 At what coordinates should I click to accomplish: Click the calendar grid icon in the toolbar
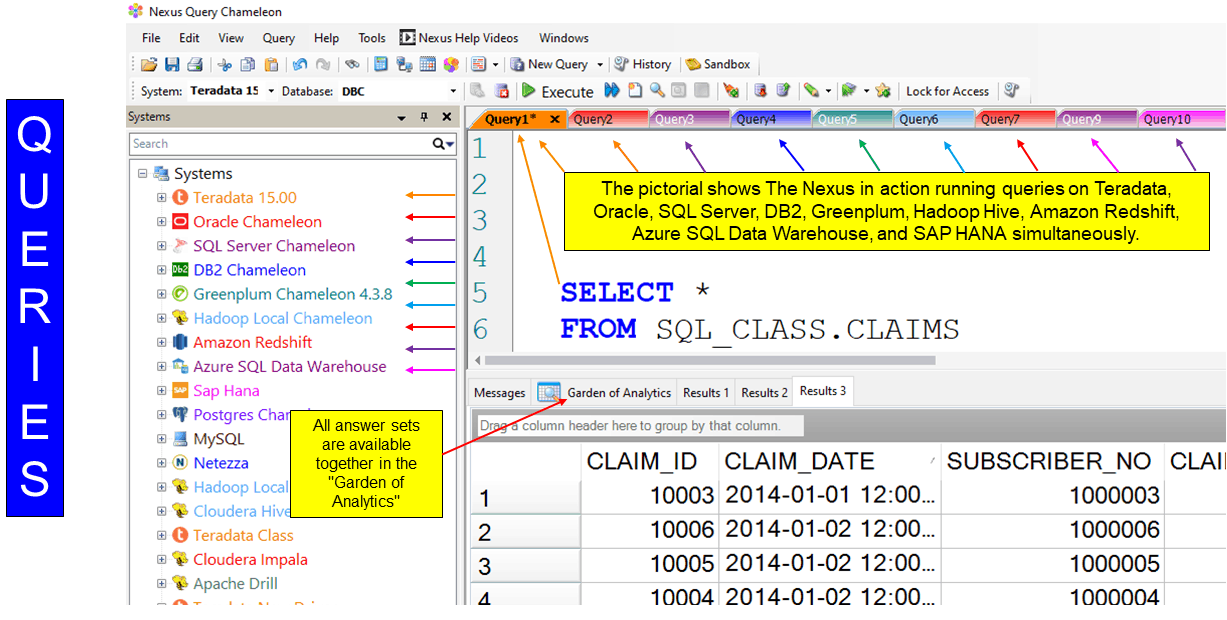point(427,65)
